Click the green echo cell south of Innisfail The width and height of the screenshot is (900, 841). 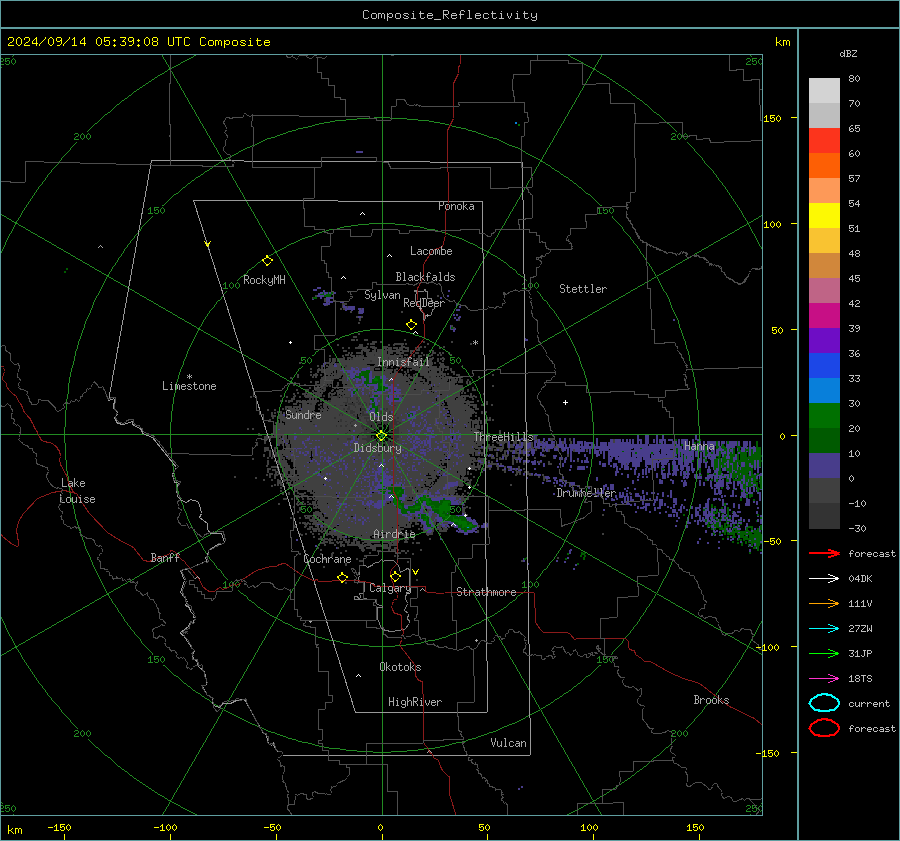click(372, 379)
